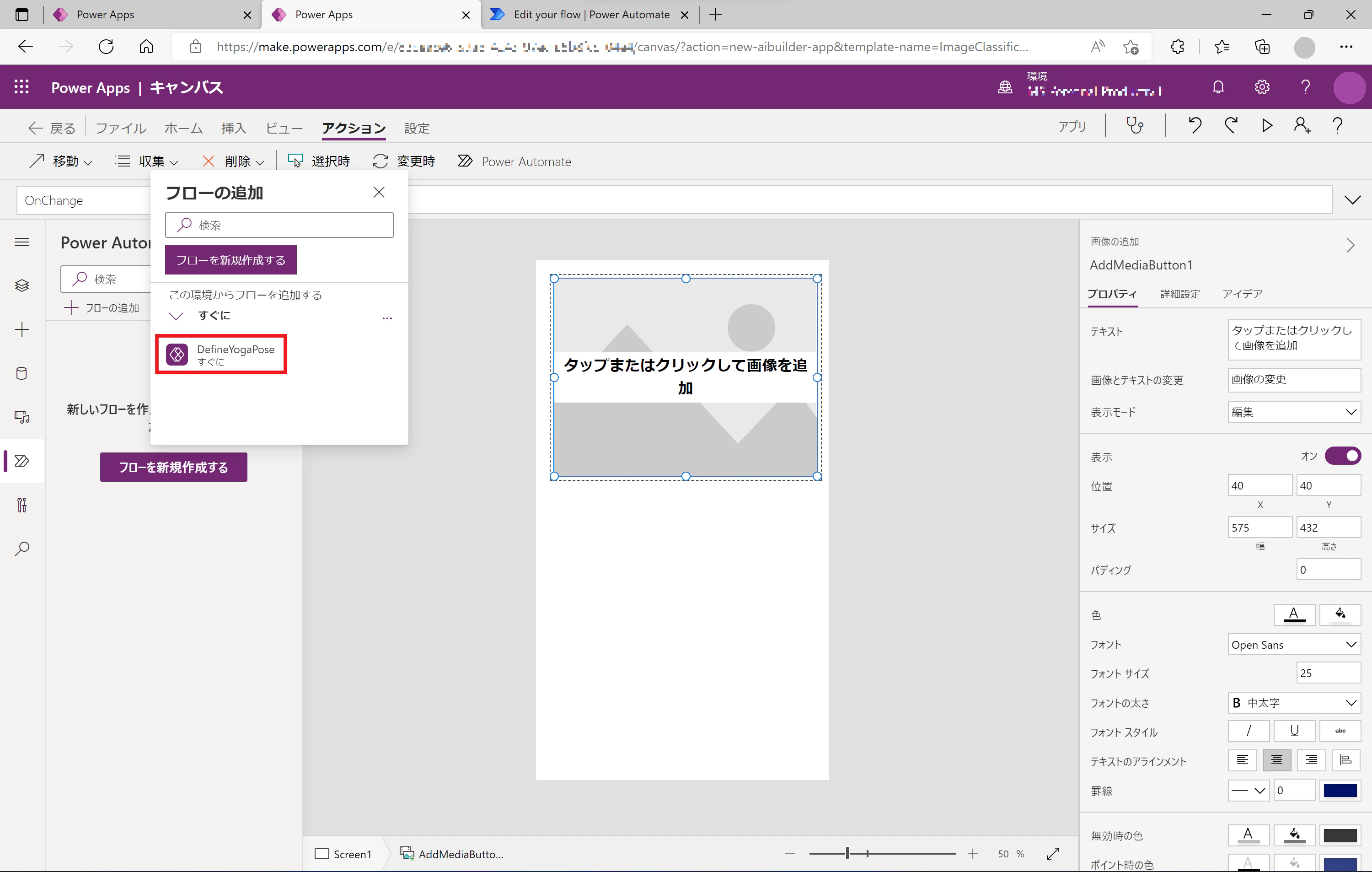Open the Advanced tools sidebar icon
This screenshot has height=872, width=1372.
(21, 504)
